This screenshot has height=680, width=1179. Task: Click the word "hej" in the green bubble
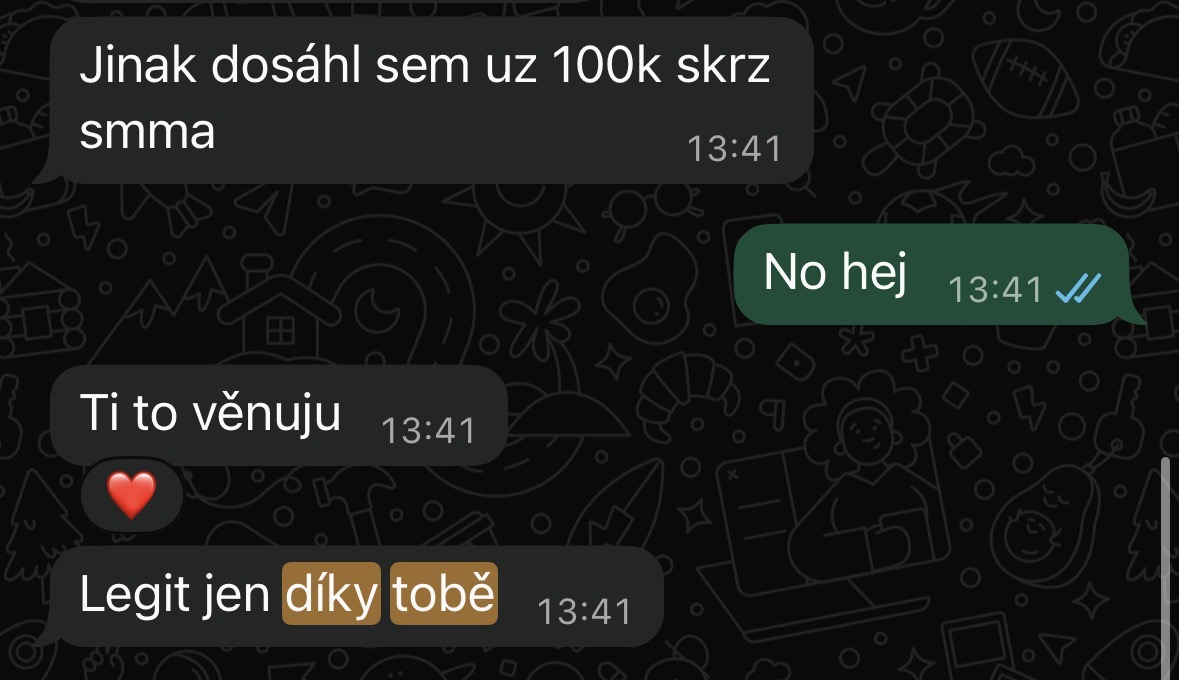[x=874, y=272]
